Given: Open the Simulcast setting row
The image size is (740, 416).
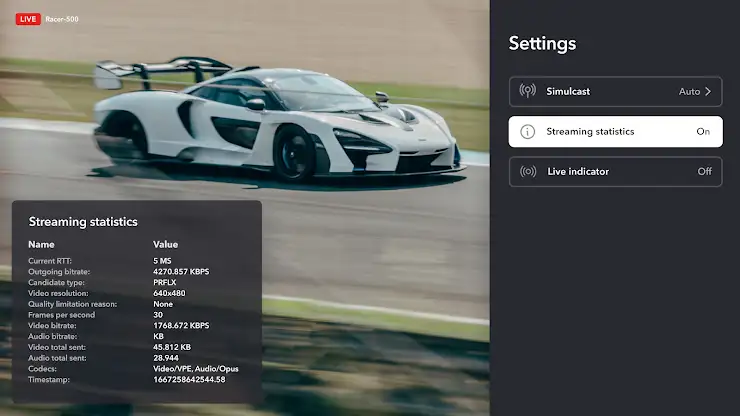Looking at the screenshot, I should [615, 92].
